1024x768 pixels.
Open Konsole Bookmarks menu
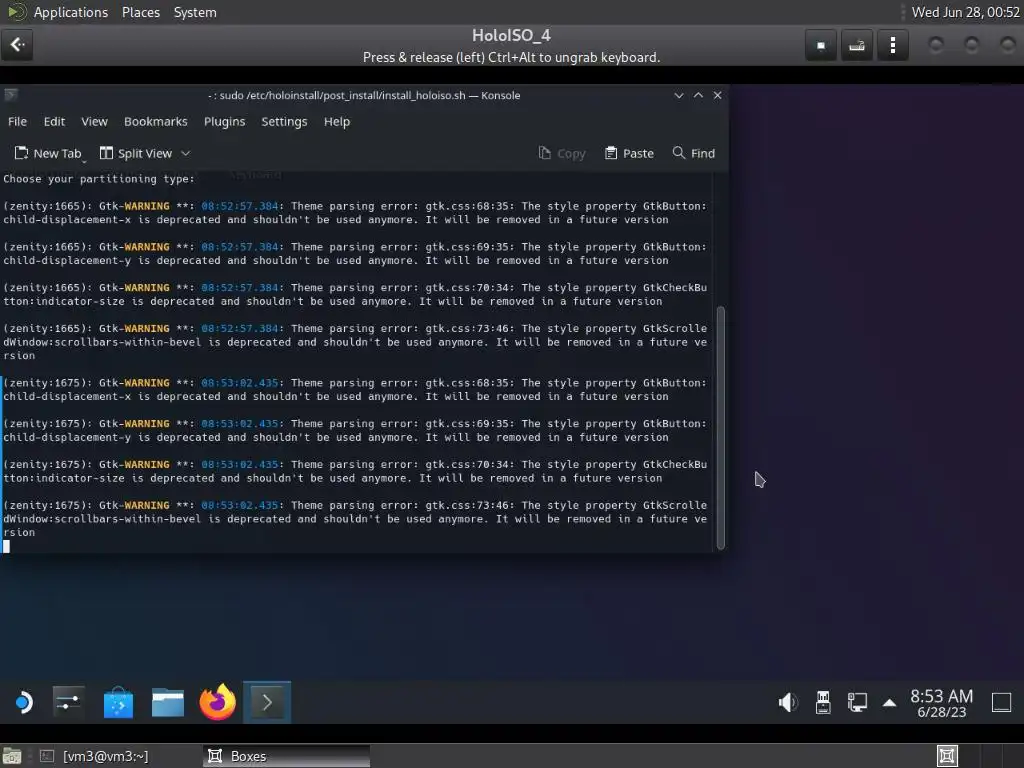pyautogui.click(x=155, y=121)
